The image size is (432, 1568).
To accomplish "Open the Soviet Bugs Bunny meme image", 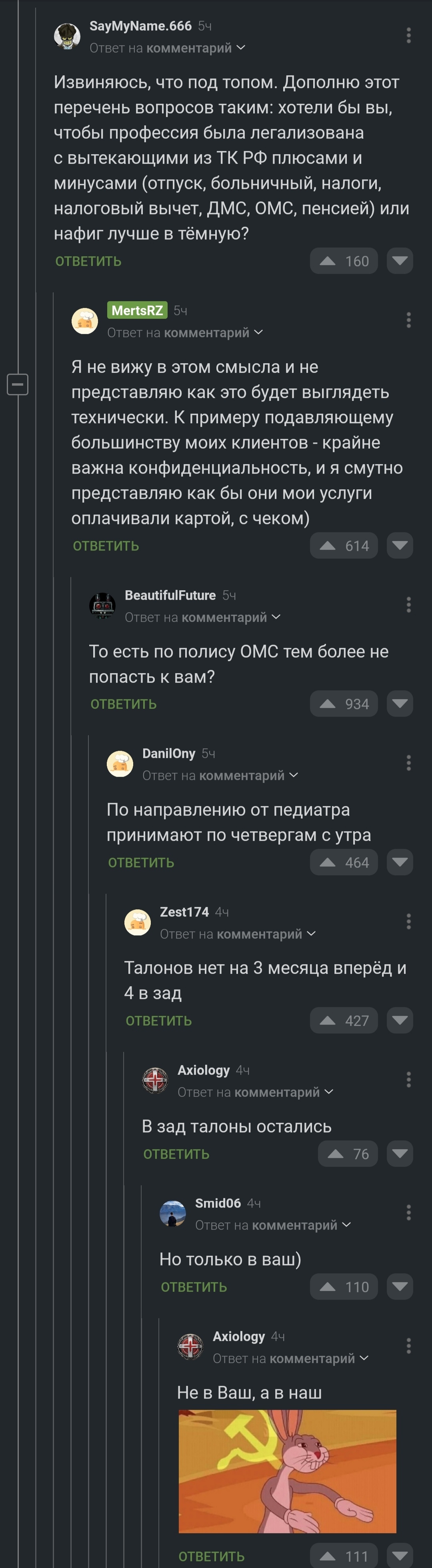I will click(x=287, y=1470).
